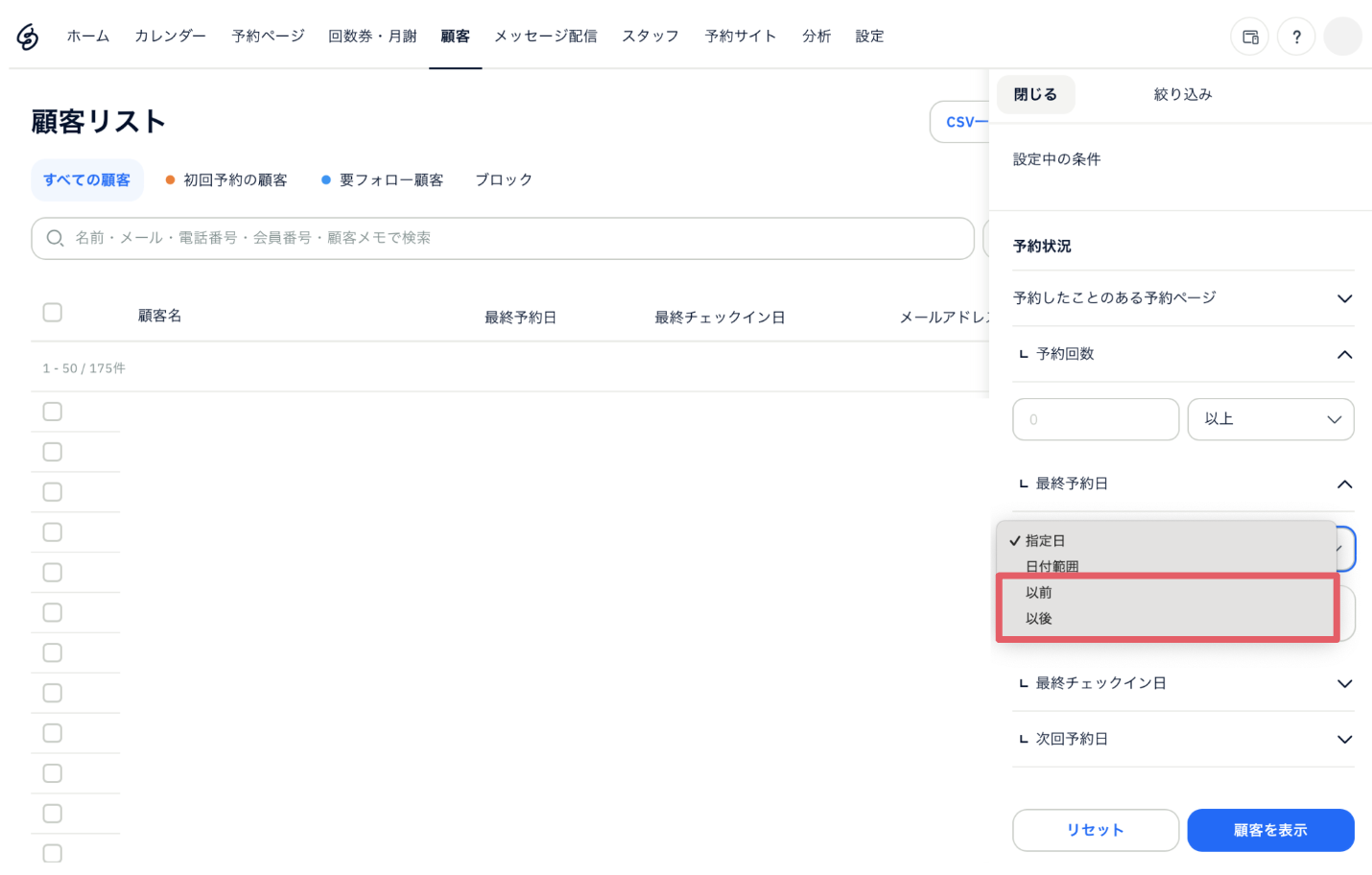Click the CSV button
This screenshot has height=875, width=1372.
point(959,122)
